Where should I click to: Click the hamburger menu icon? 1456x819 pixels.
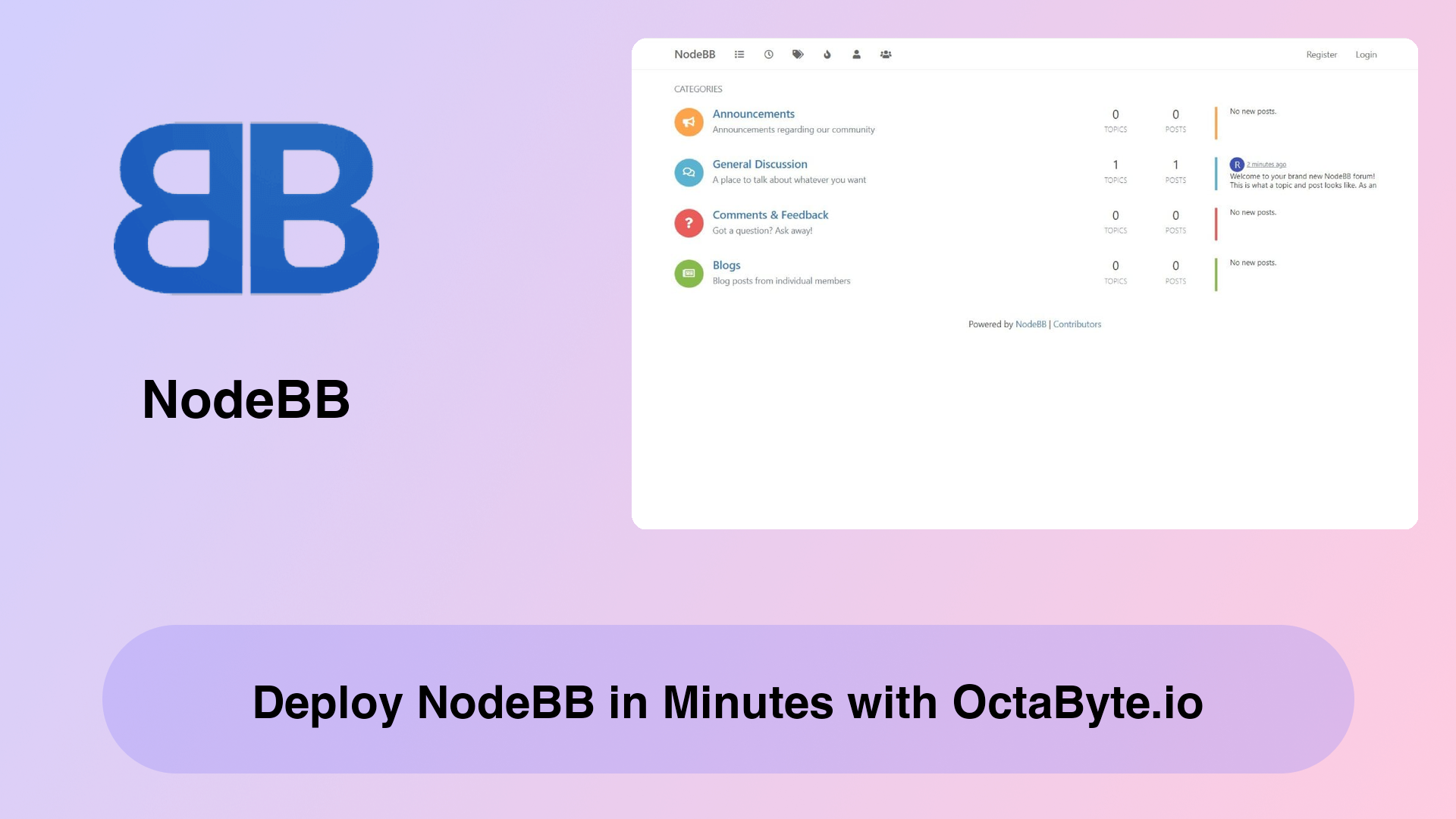tap(739, 54)
